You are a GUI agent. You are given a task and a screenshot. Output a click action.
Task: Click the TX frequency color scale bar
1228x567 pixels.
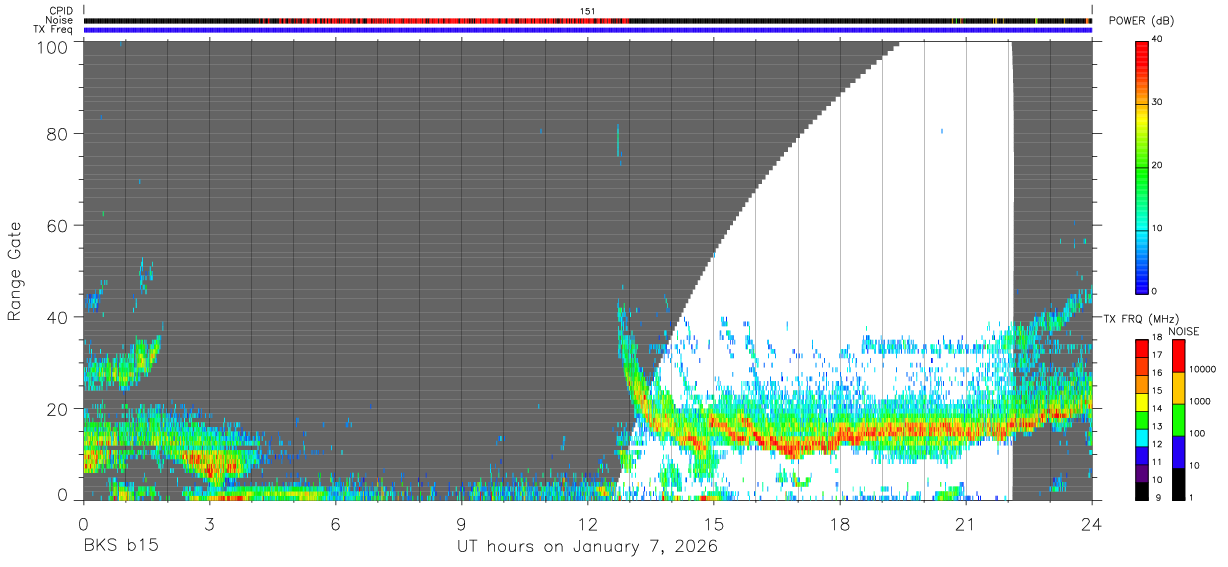pos(1141,419)
